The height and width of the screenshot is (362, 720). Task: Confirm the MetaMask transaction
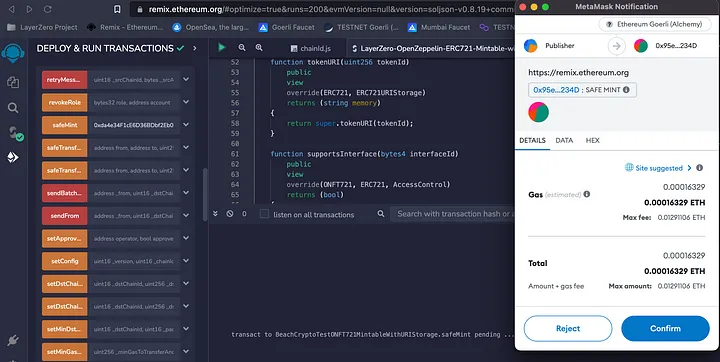tap(665, 328)
